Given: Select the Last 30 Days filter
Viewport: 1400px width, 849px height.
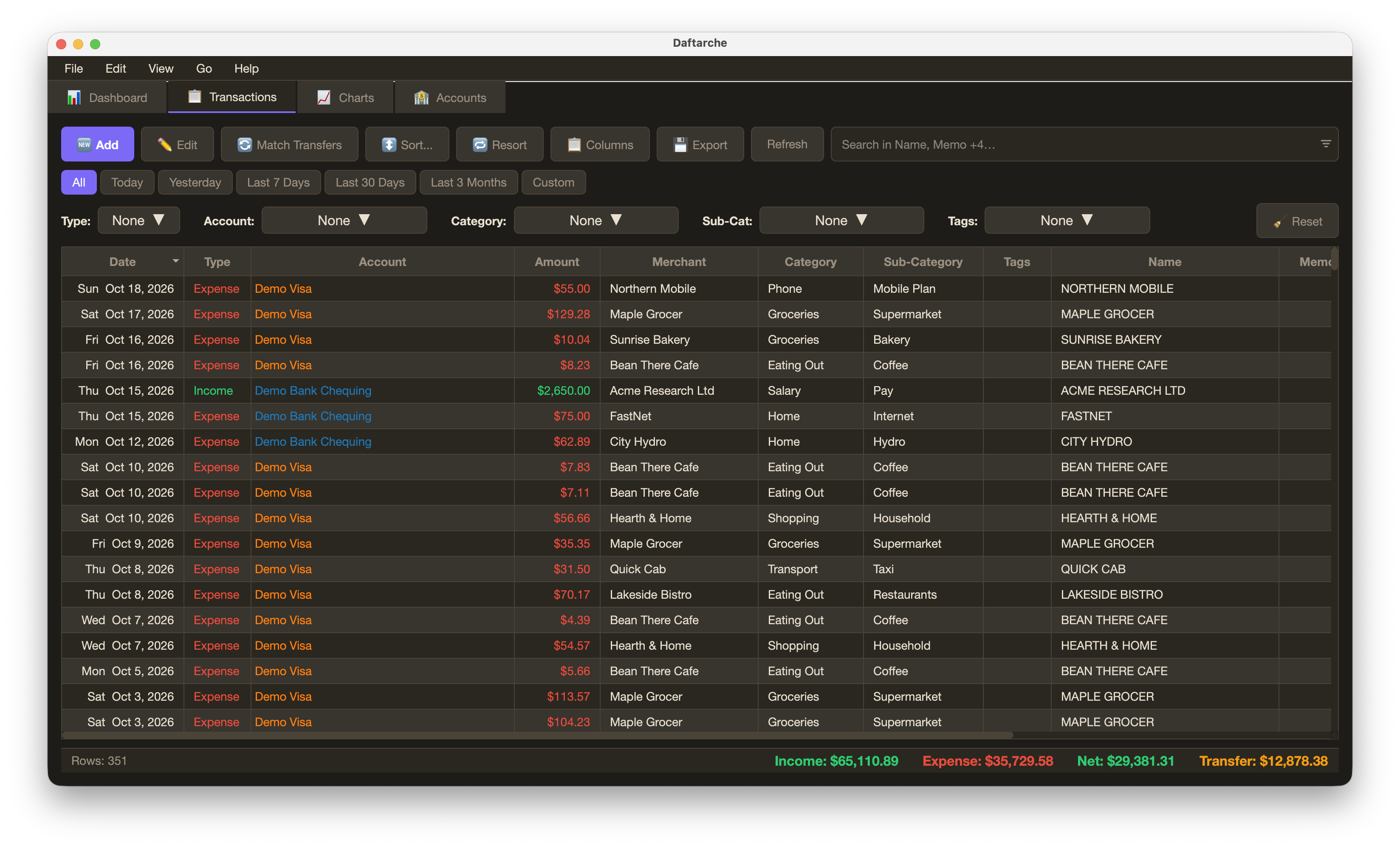Looking at the screenshot, I should (370, 182).
